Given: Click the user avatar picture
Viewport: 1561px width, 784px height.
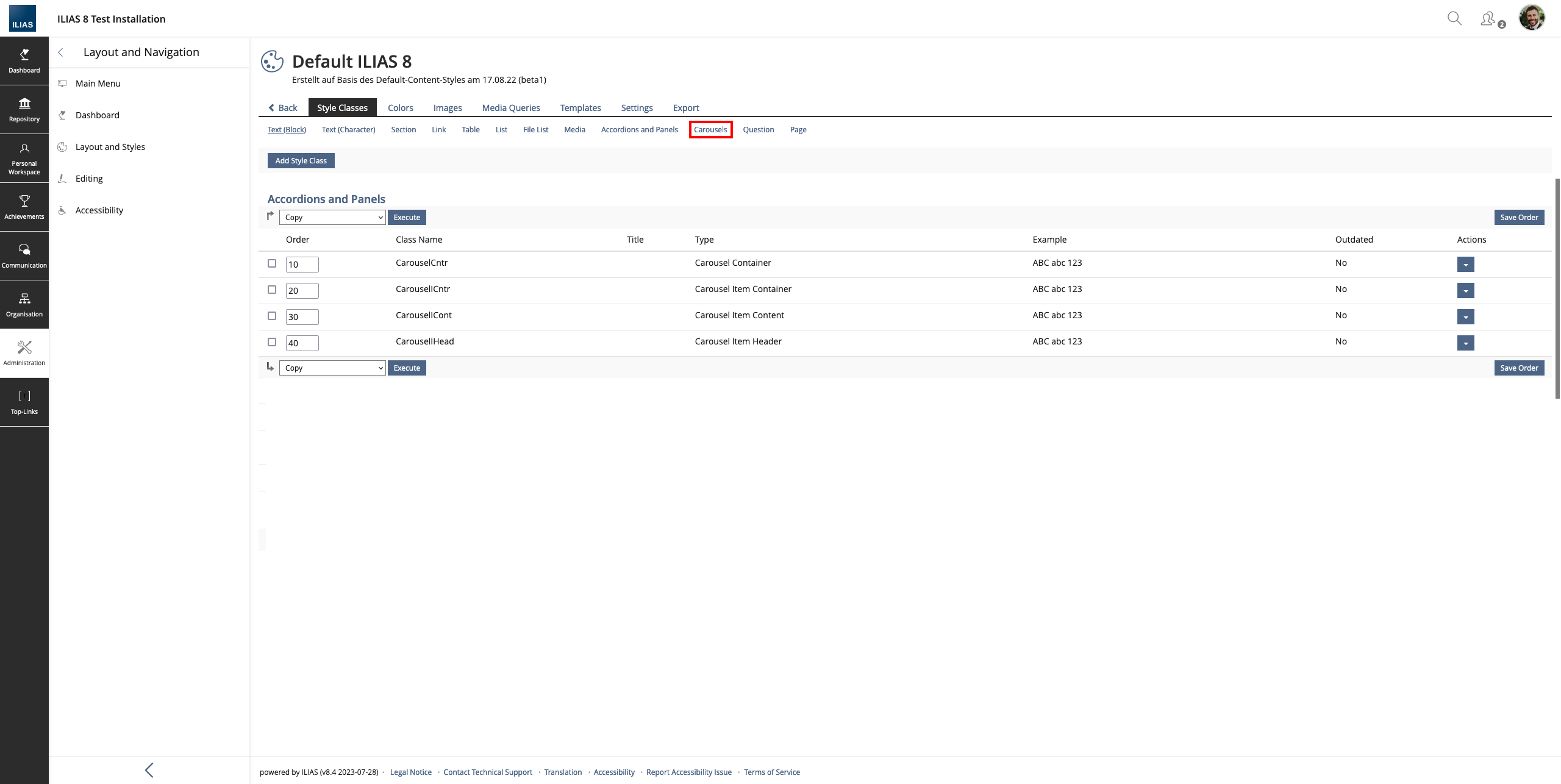Looking at the screenshot, I should tap(1532, 18).
